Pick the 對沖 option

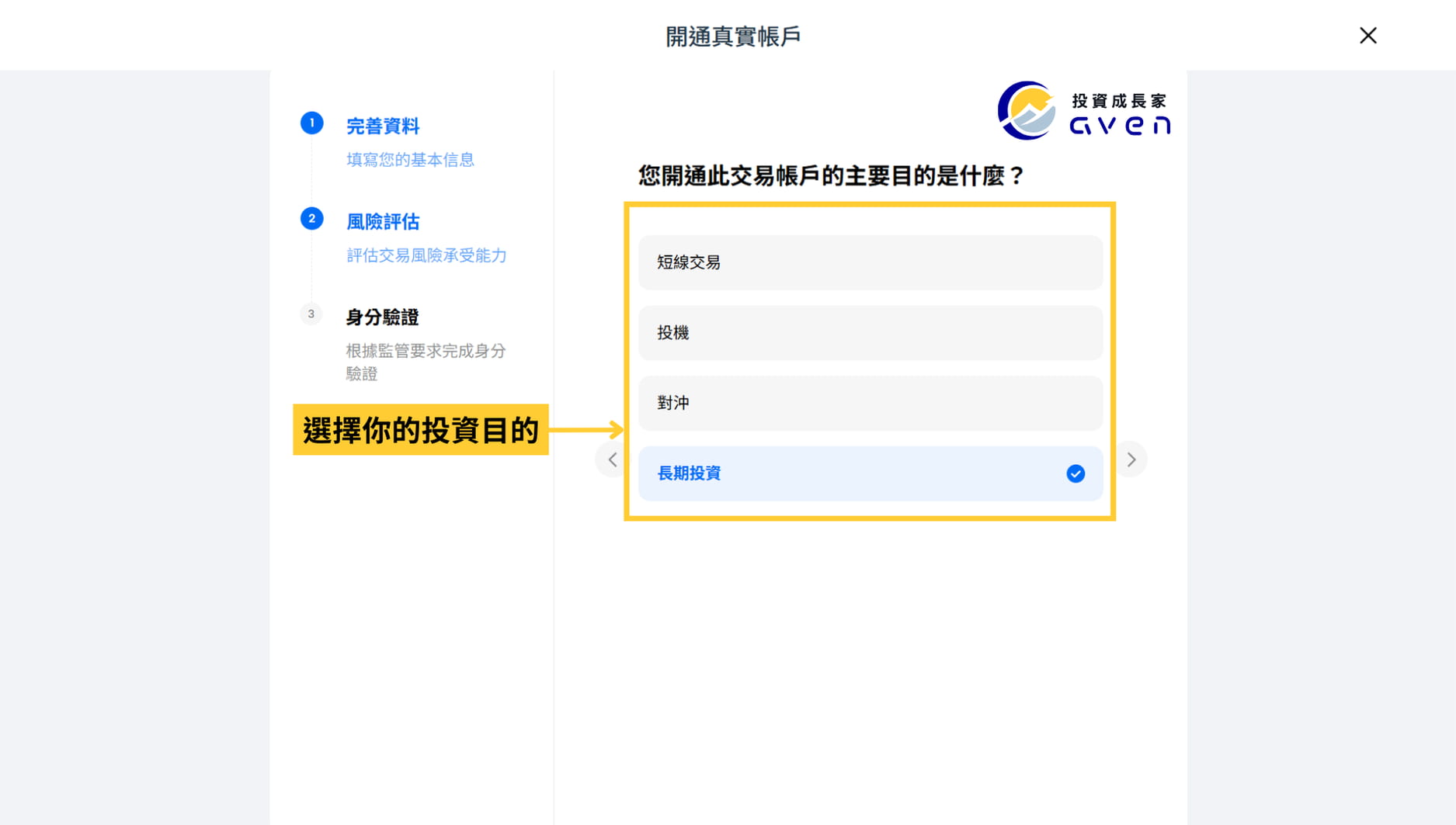point(870,403)
